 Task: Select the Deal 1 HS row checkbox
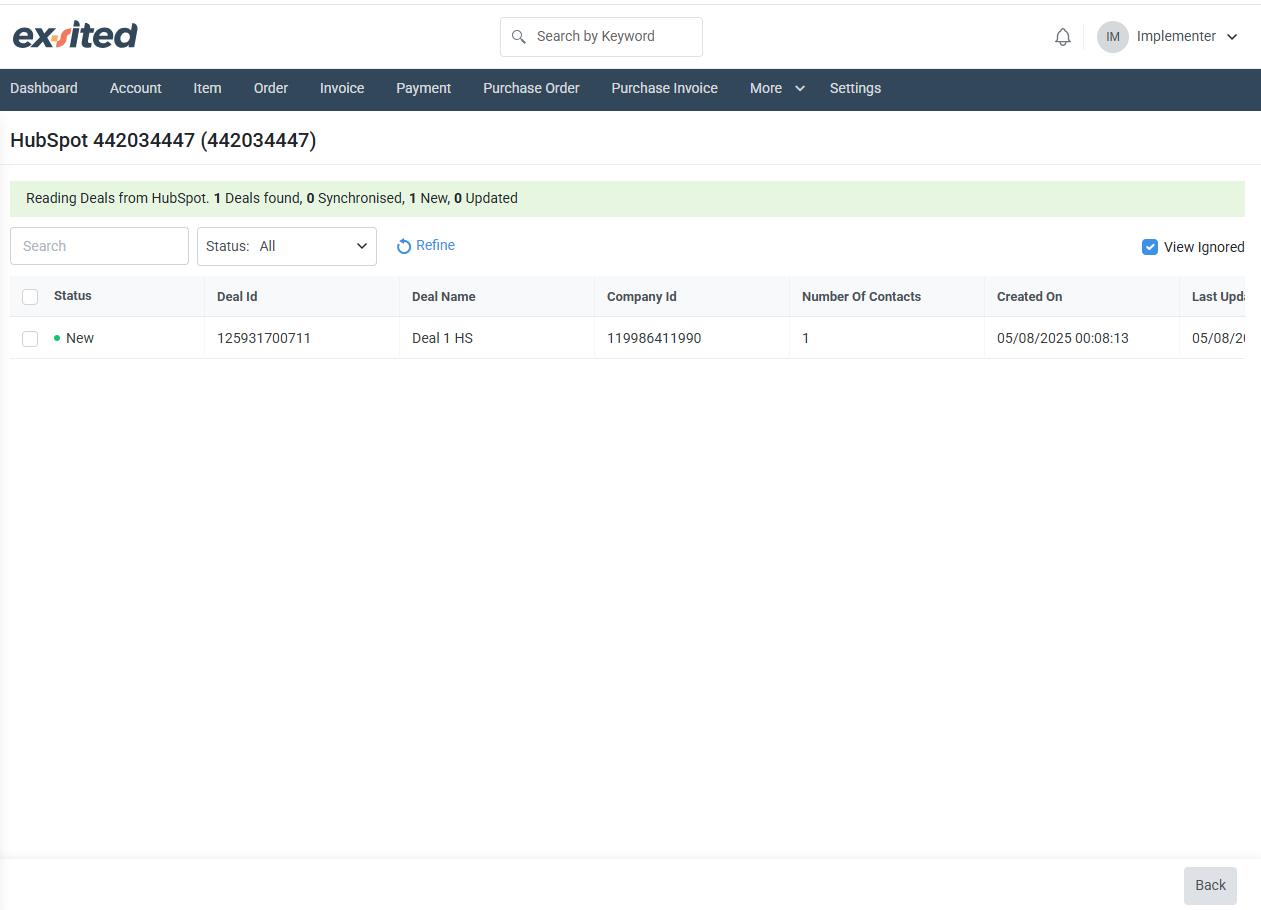click(x=30, y=339)
